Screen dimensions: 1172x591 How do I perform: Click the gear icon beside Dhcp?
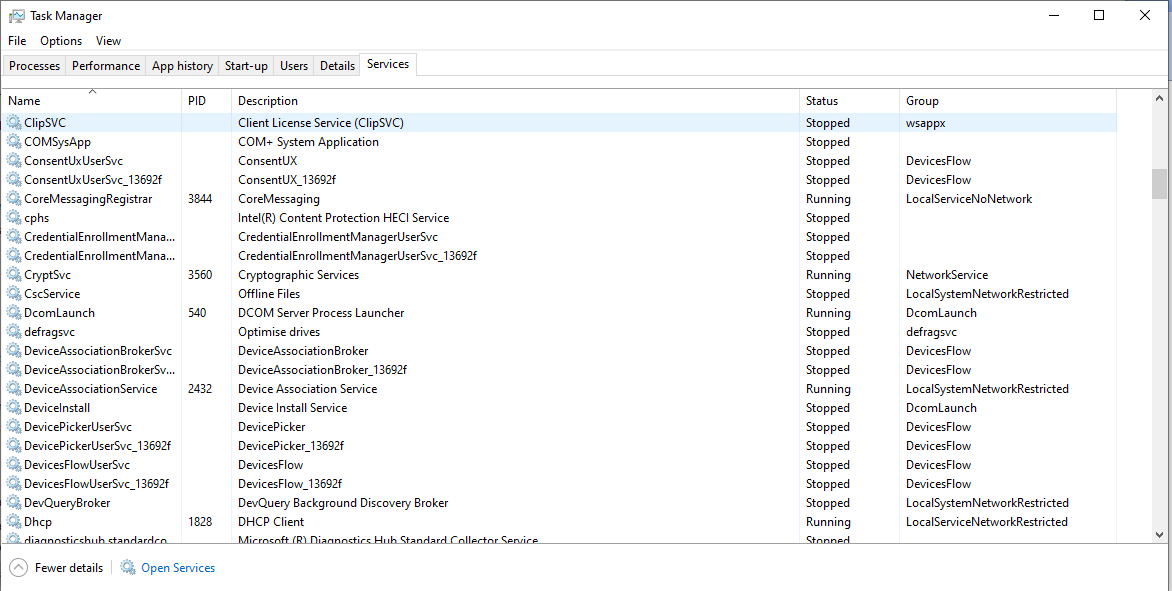point(13,522)
